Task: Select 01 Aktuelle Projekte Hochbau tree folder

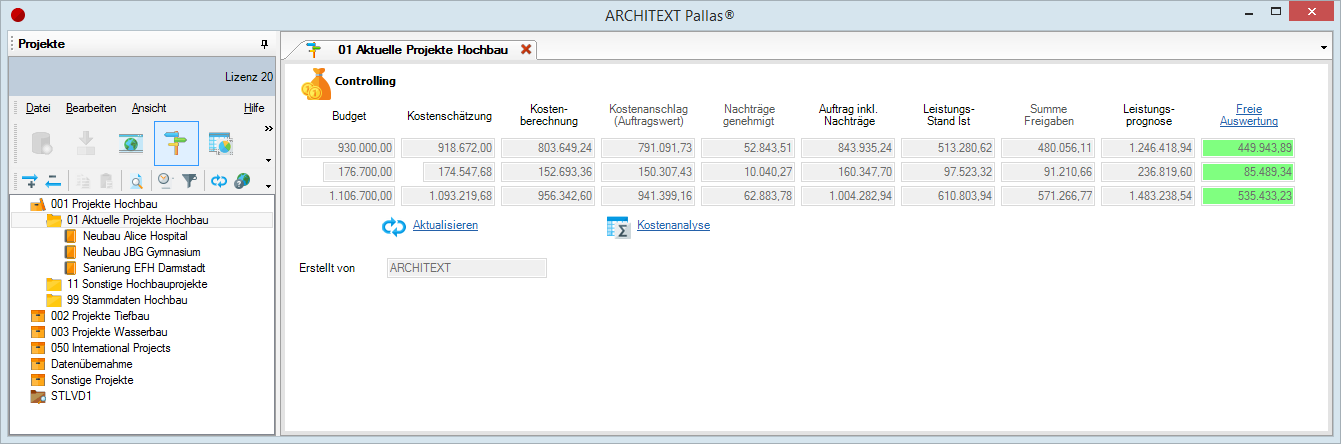Action: click(138, 220)
